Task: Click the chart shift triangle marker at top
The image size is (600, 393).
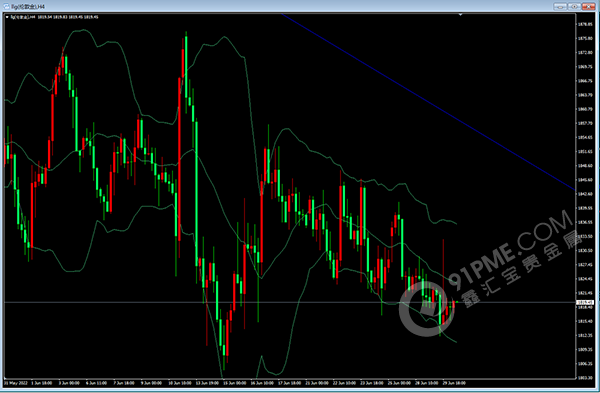Action: pos(460,15)
